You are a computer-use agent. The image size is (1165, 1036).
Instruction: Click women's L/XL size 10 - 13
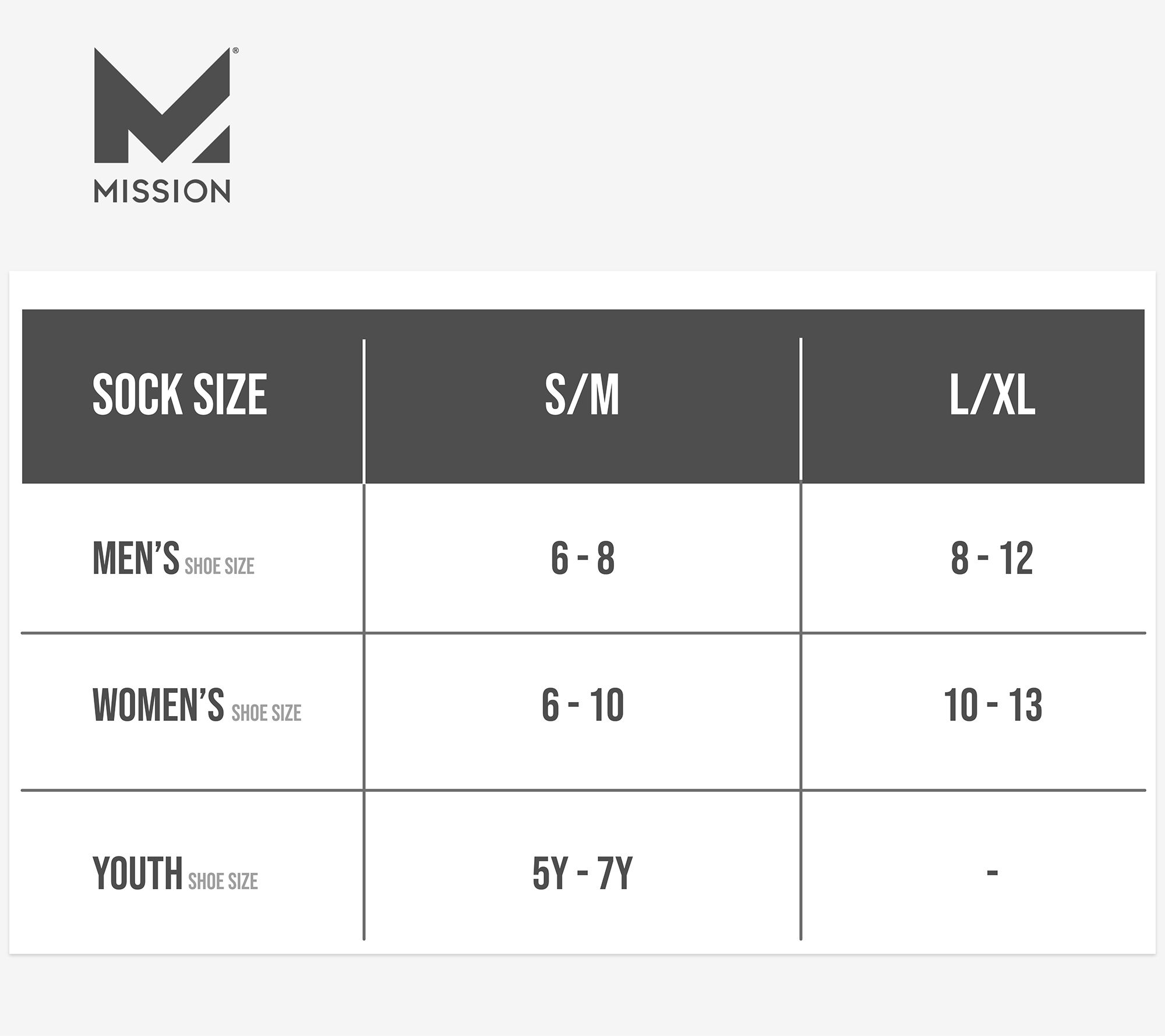click(992, 705)
